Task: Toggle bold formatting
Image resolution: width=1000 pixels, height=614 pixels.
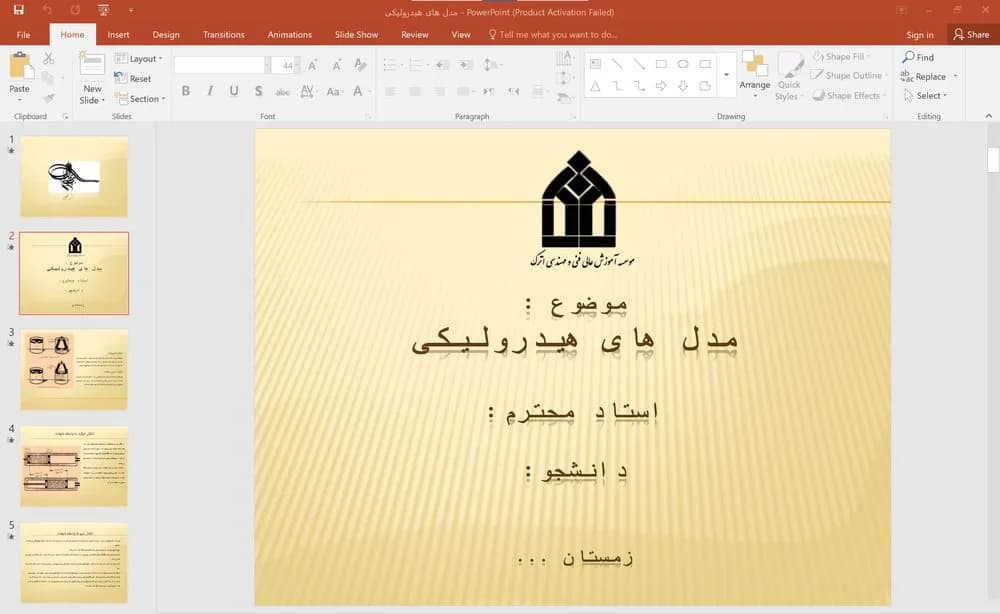Action: tap(186, 91)
